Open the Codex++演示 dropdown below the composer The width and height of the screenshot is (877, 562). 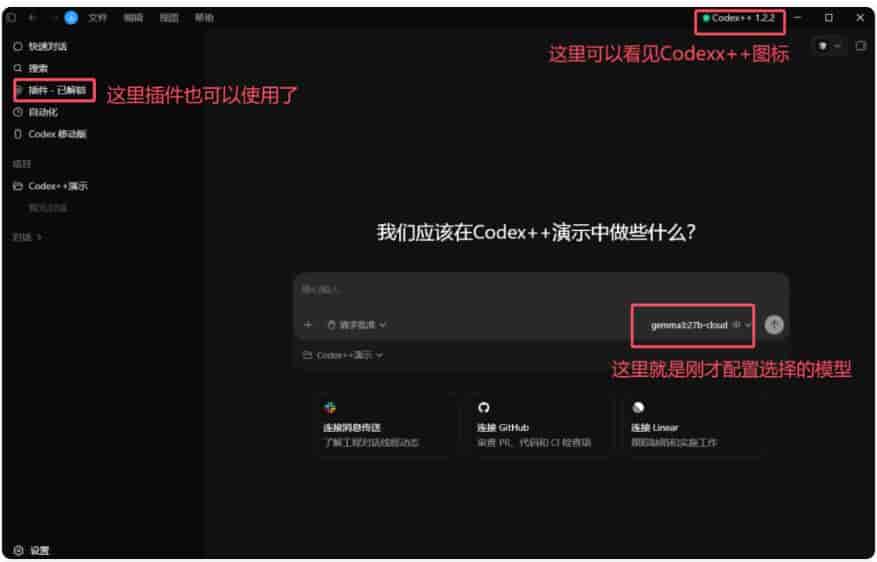pos(343,356)
